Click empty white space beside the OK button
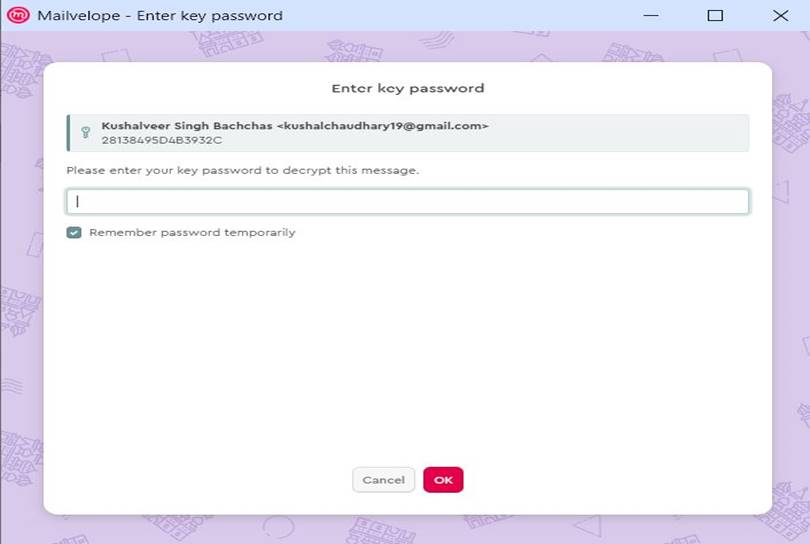Screen dimensions: 810x544 [x=594, y=480]
